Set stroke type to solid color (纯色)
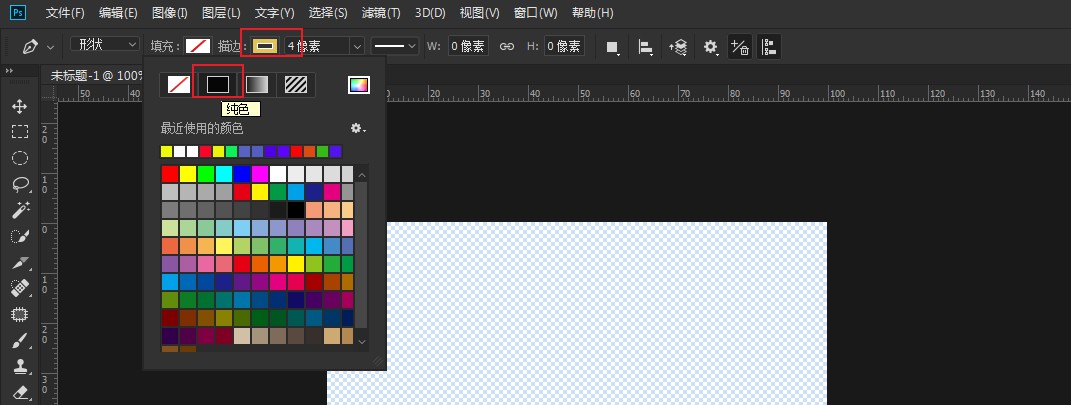1071x405 pixels. tap(218, 85)
